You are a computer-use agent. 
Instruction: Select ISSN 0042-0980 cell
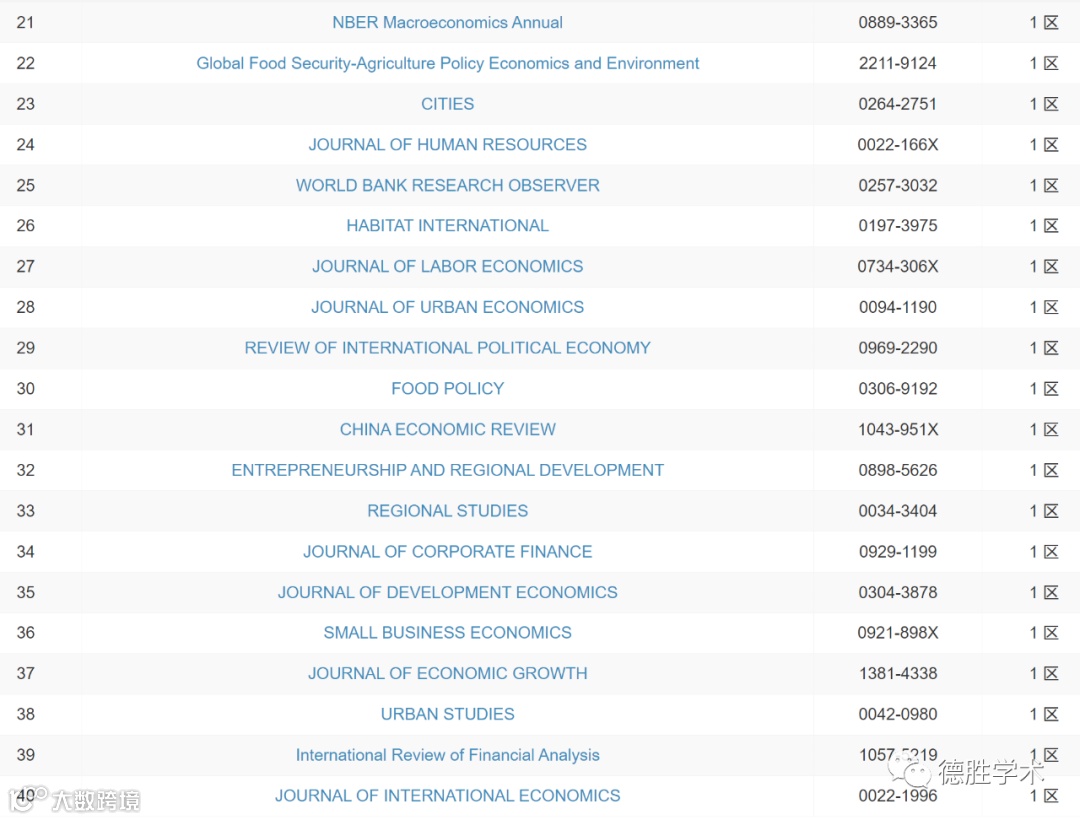pyautogui.click(x=897, y=714)
